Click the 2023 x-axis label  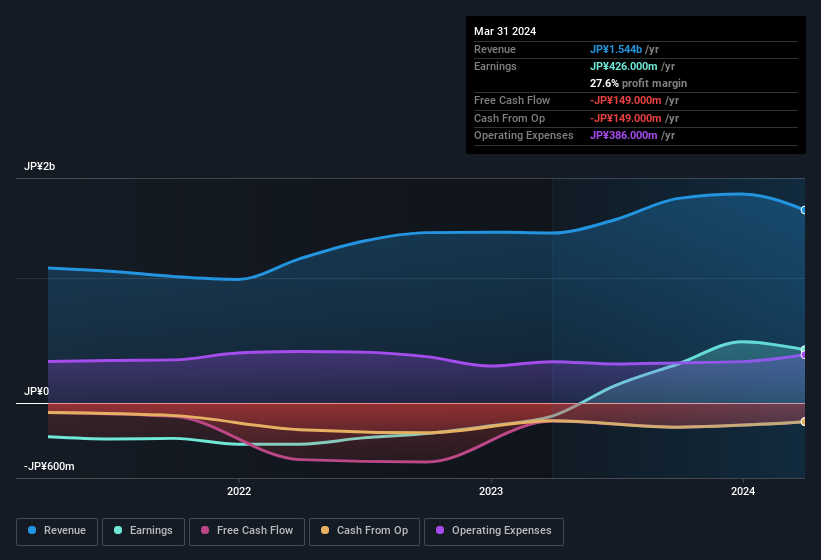491,491
